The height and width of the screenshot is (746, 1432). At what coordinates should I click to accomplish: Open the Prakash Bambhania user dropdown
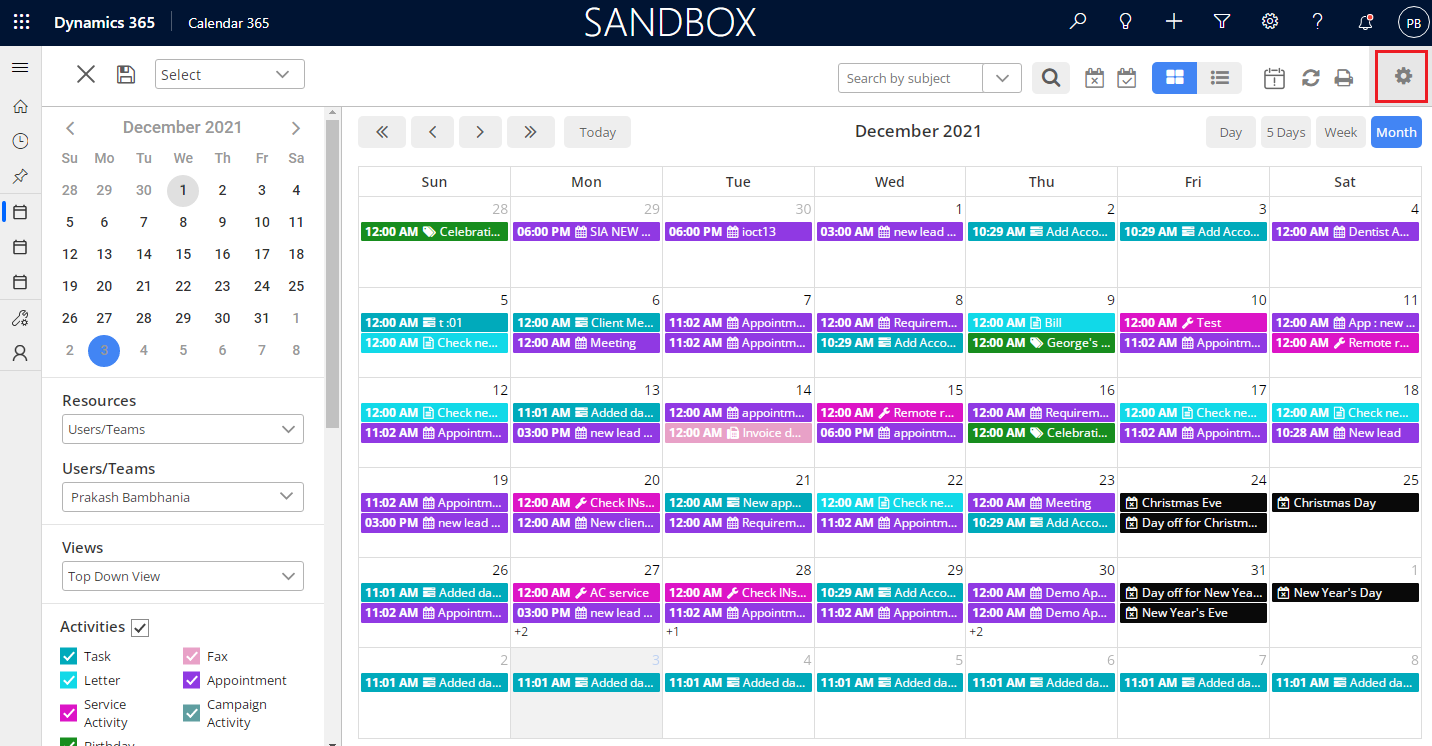click(183, 497)
